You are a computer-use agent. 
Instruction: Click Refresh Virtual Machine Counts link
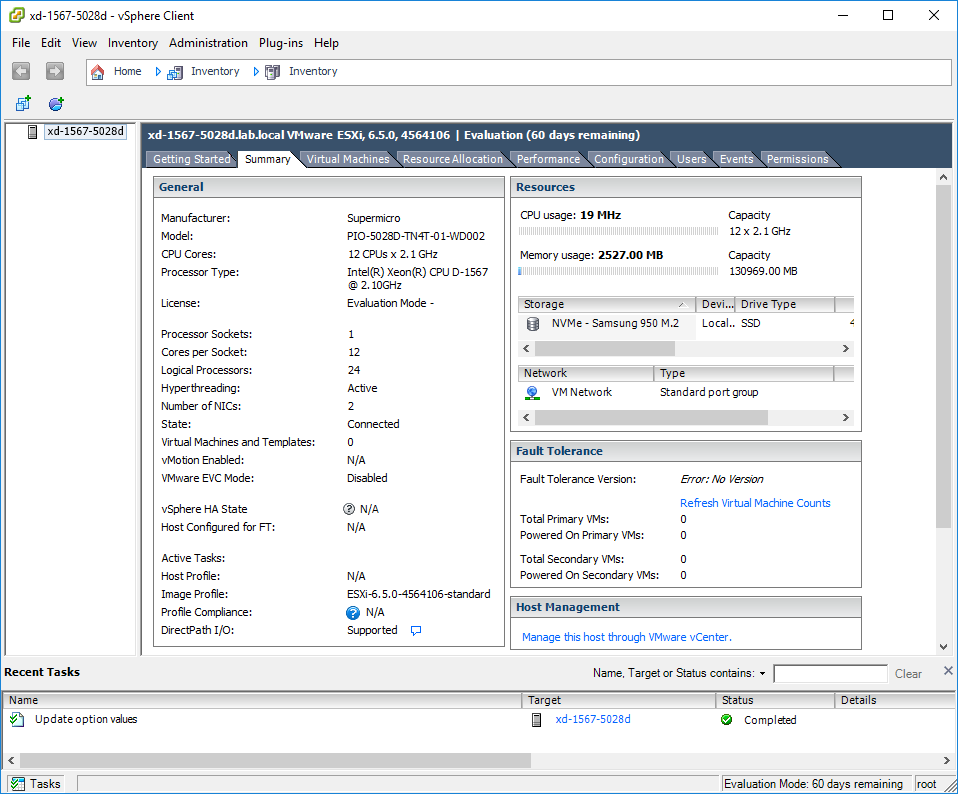755,503
